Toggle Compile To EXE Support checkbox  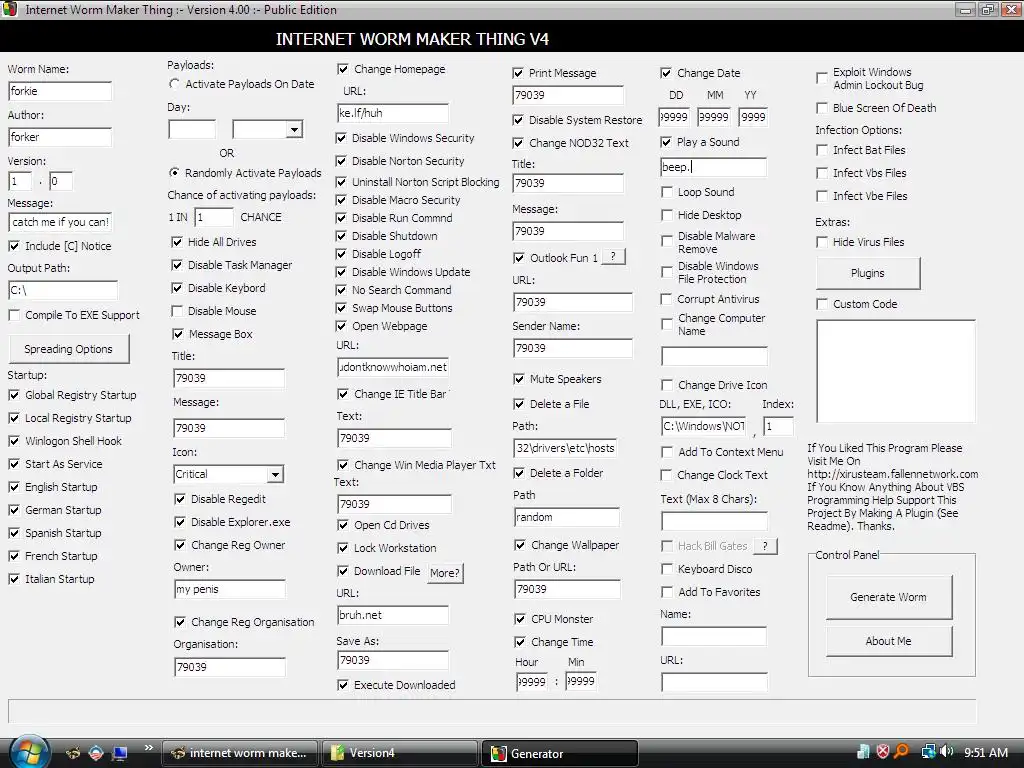pyautogui.click(x=14, y=315)
